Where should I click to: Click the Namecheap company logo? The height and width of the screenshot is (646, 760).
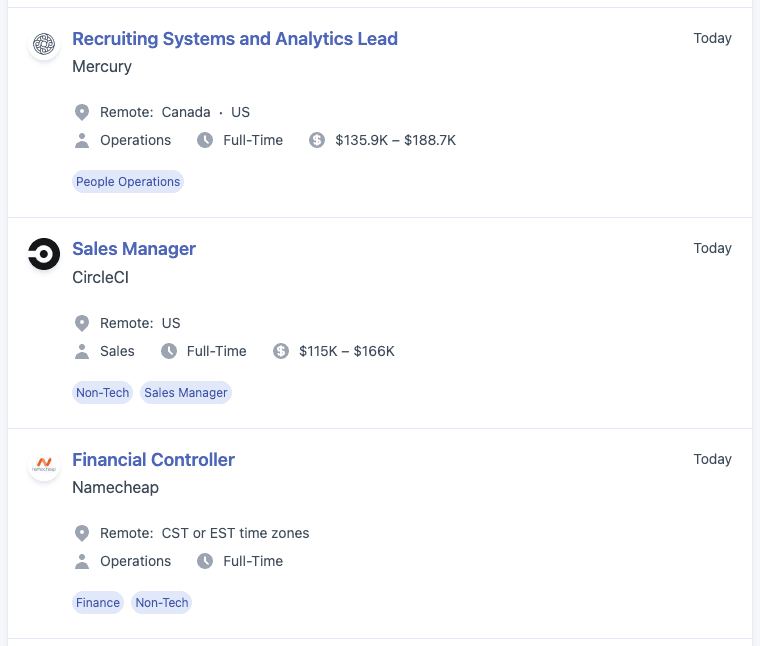click(x=44, y=465)
